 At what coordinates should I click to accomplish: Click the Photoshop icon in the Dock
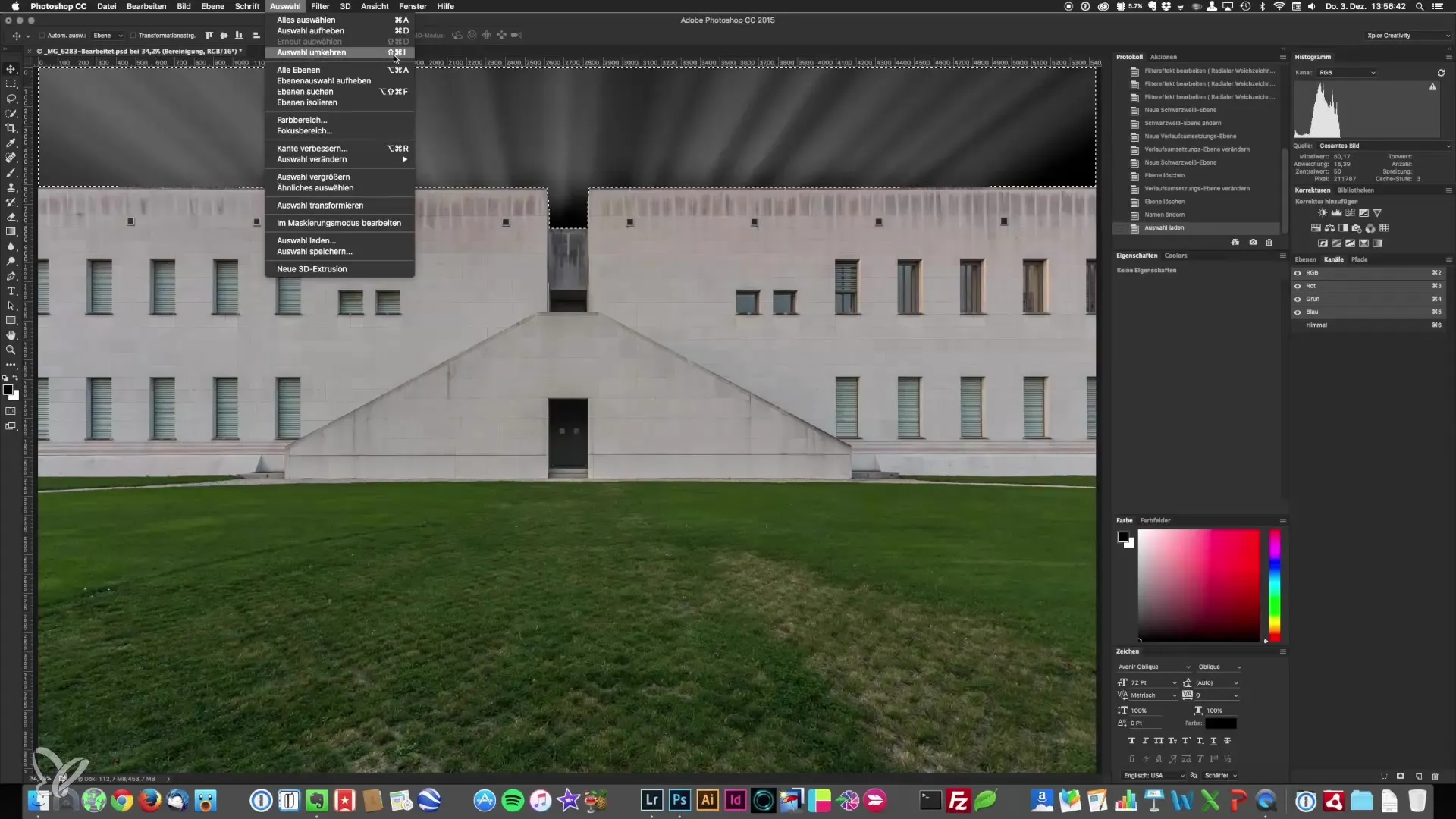[x=679, y=800]
